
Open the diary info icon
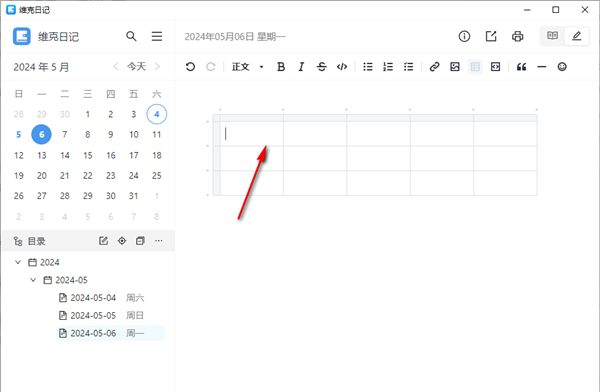tap(464, 36)
